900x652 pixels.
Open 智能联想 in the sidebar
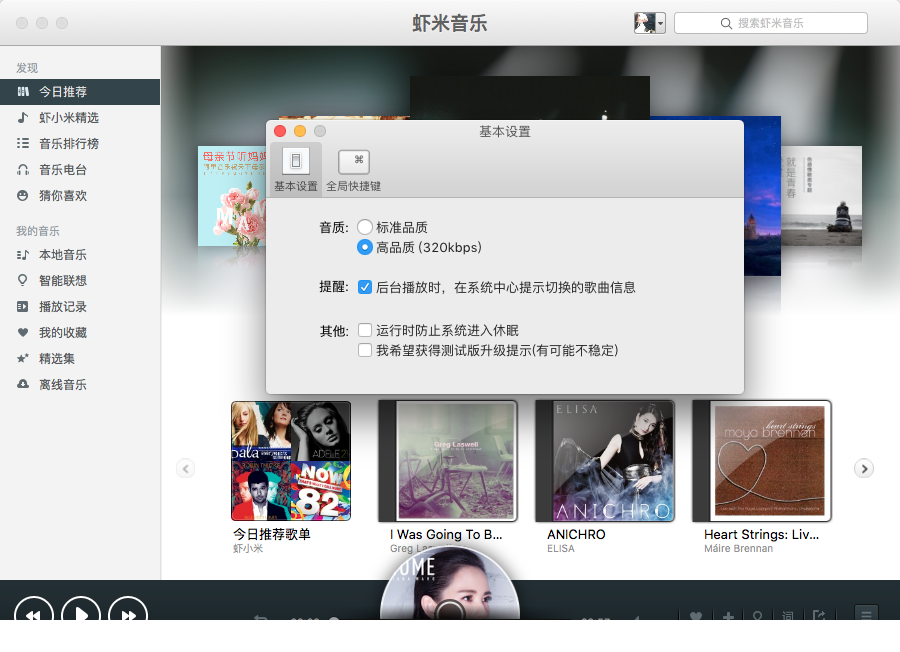pyautogui.click(x=80, y=281)
